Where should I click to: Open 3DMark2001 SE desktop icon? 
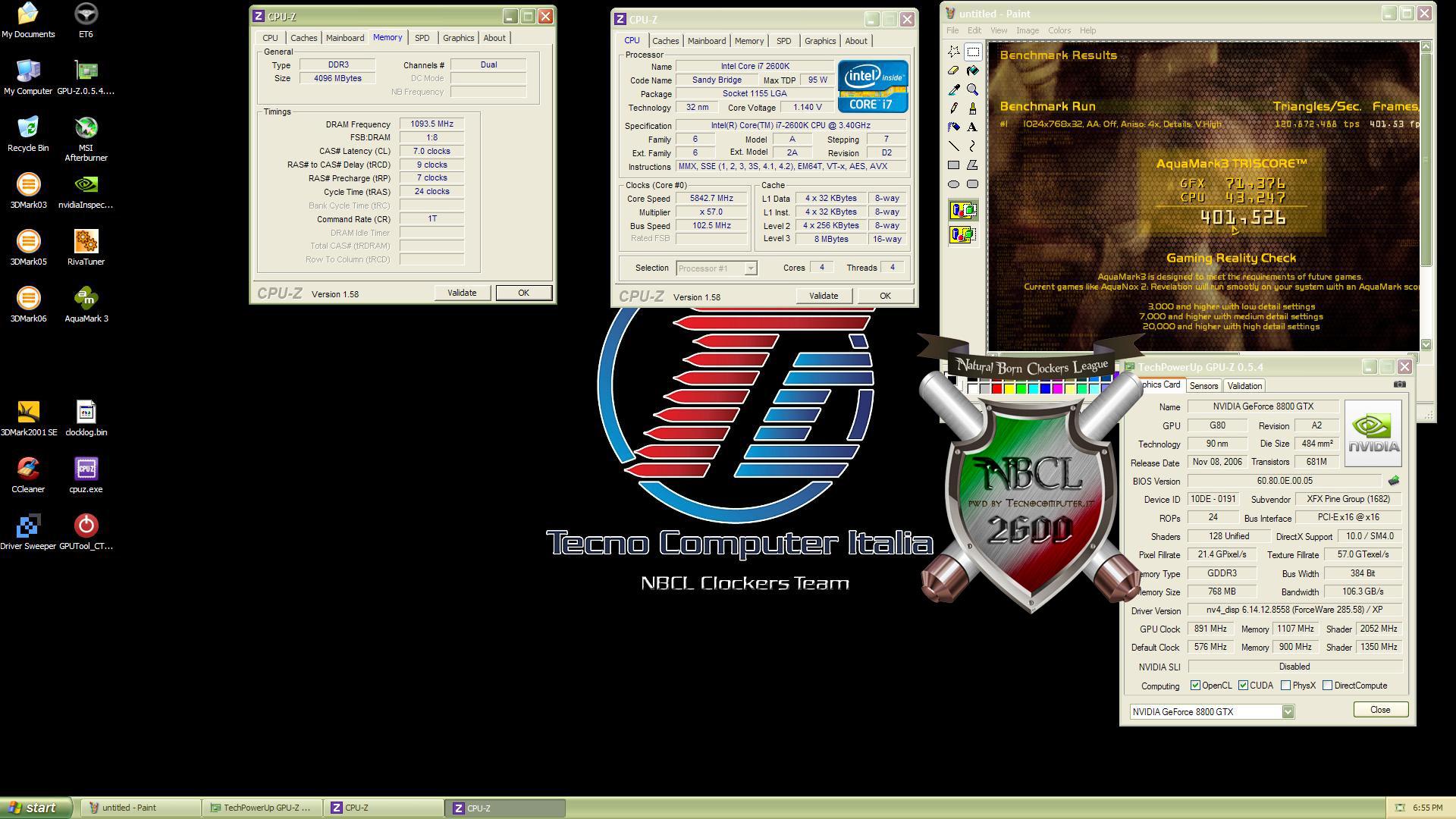[x=28, y=419]
